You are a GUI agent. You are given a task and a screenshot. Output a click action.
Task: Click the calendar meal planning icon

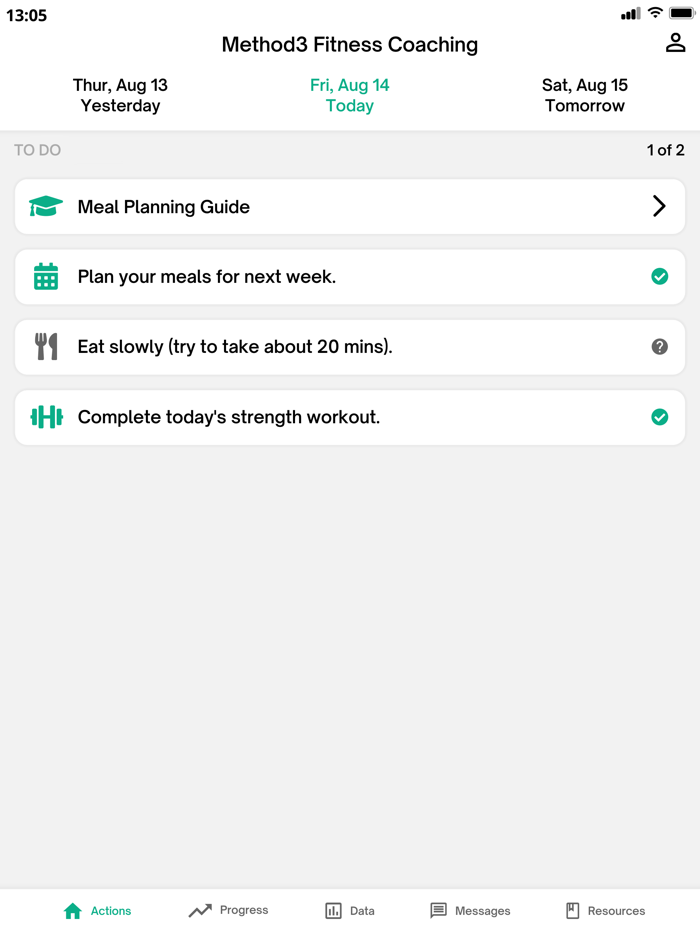(x=46, y=277)
